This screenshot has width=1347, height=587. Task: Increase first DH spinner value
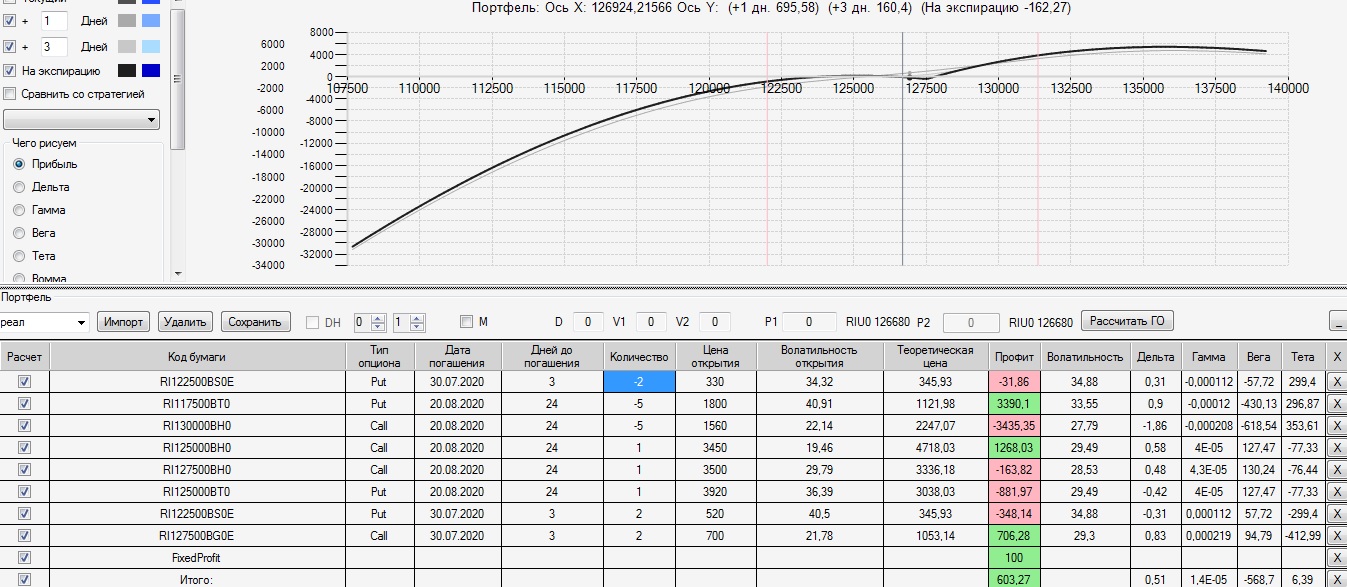tap(377, 318)
